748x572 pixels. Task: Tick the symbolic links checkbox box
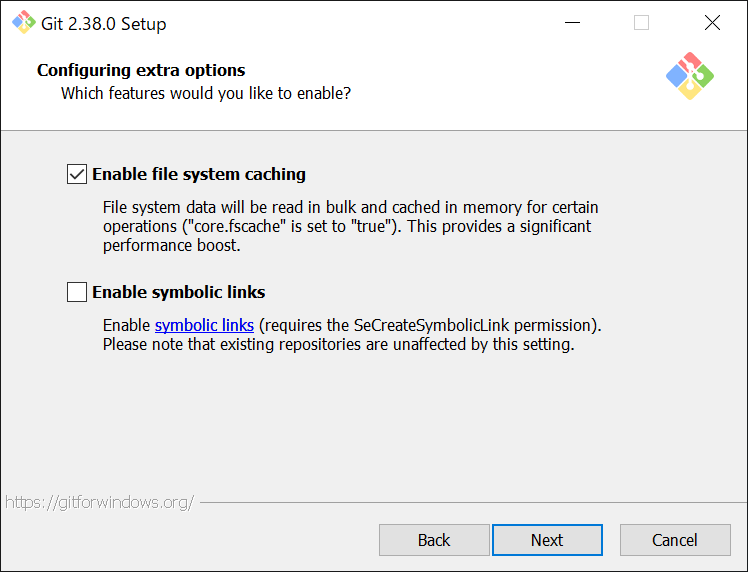[x=77, y=292]
